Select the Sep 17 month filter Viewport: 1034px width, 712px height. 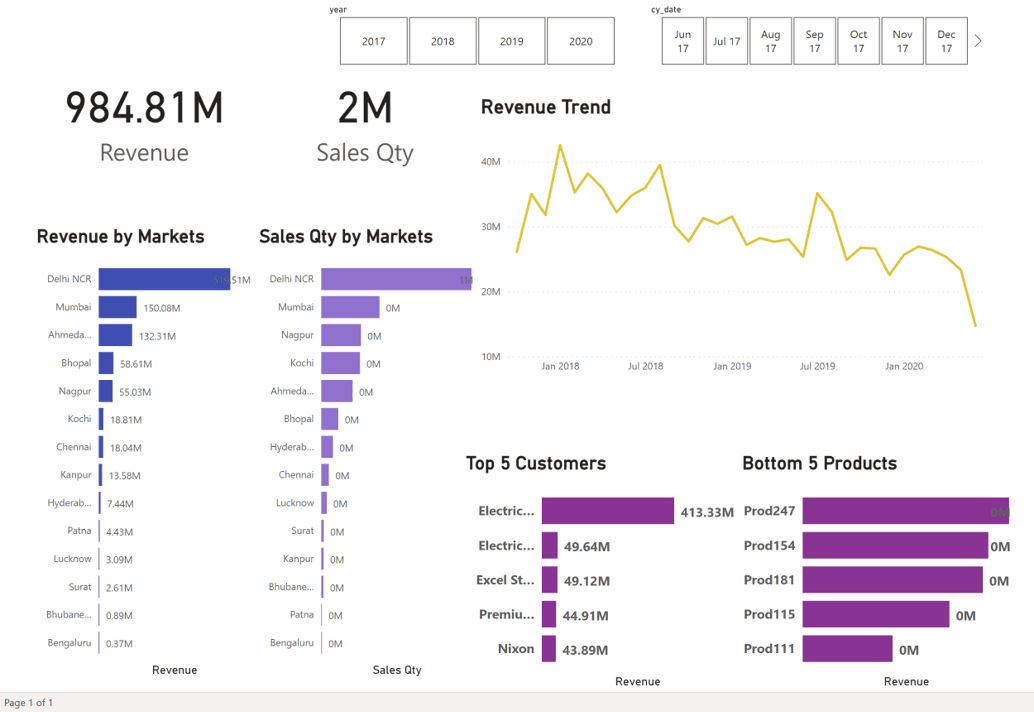pyautogui.click(x=814, y=40)
